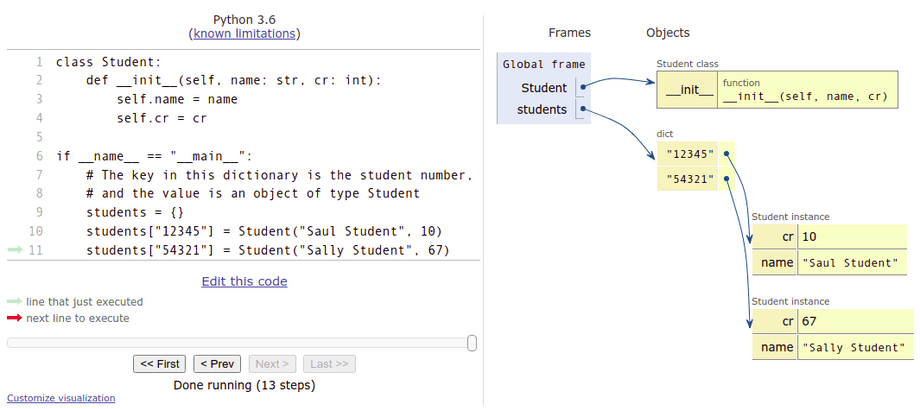Open Customize visualization link
The width and height of the screenshot is (920, 409).
coord(61,398)
